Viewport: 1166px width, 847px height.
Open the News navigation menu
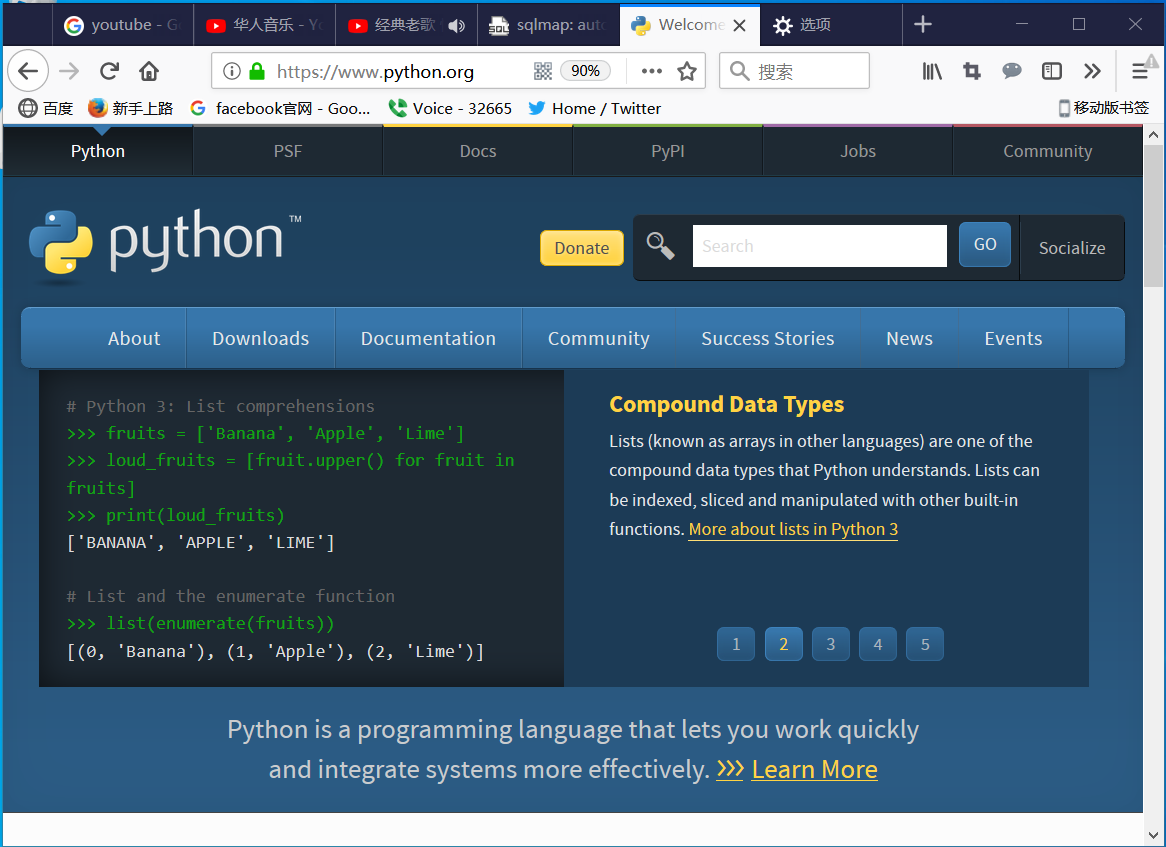909,338
